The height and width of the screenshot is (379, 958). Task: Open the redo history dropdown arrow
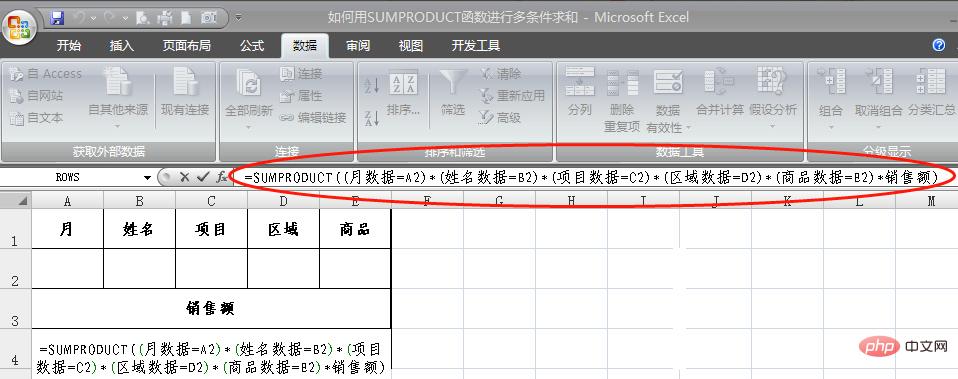point(125,18)
